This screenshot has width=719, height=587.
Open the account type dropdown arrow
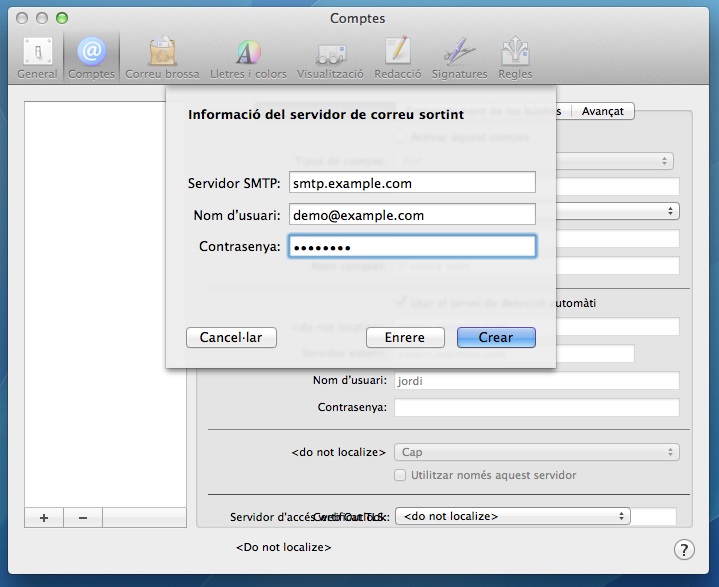664,161
